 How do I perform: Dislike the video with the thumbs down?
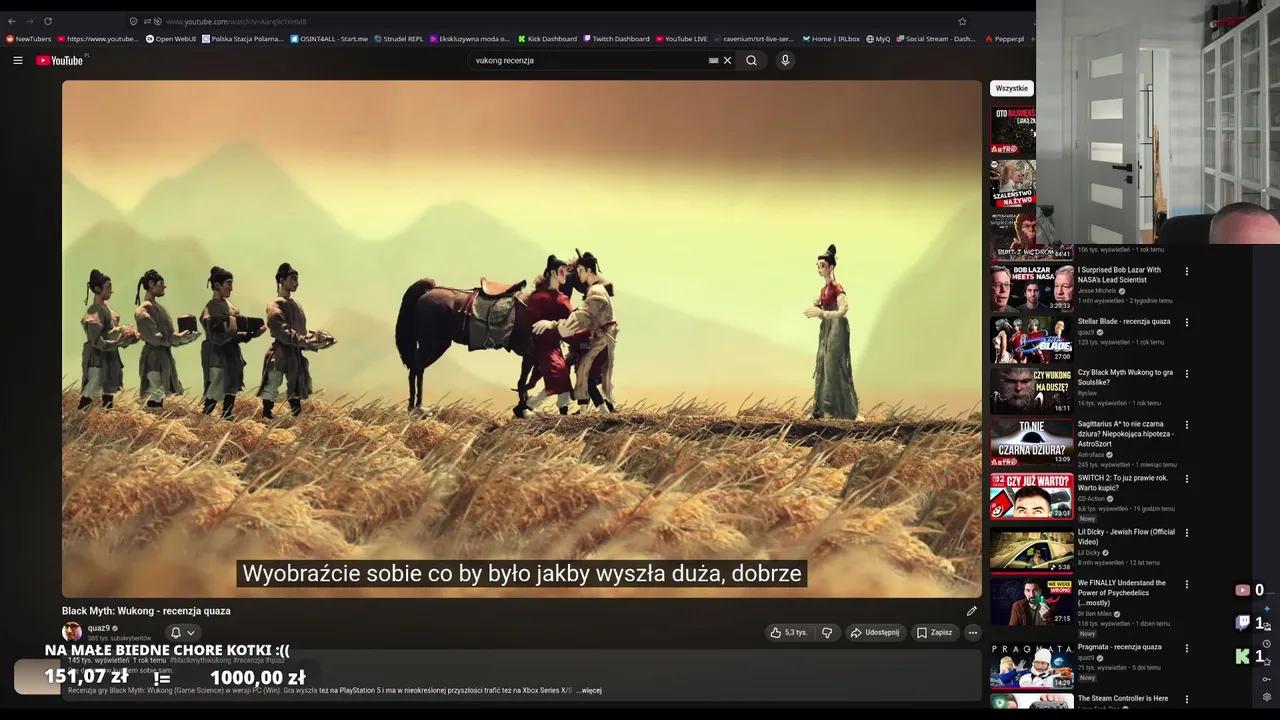pos(827,632)
